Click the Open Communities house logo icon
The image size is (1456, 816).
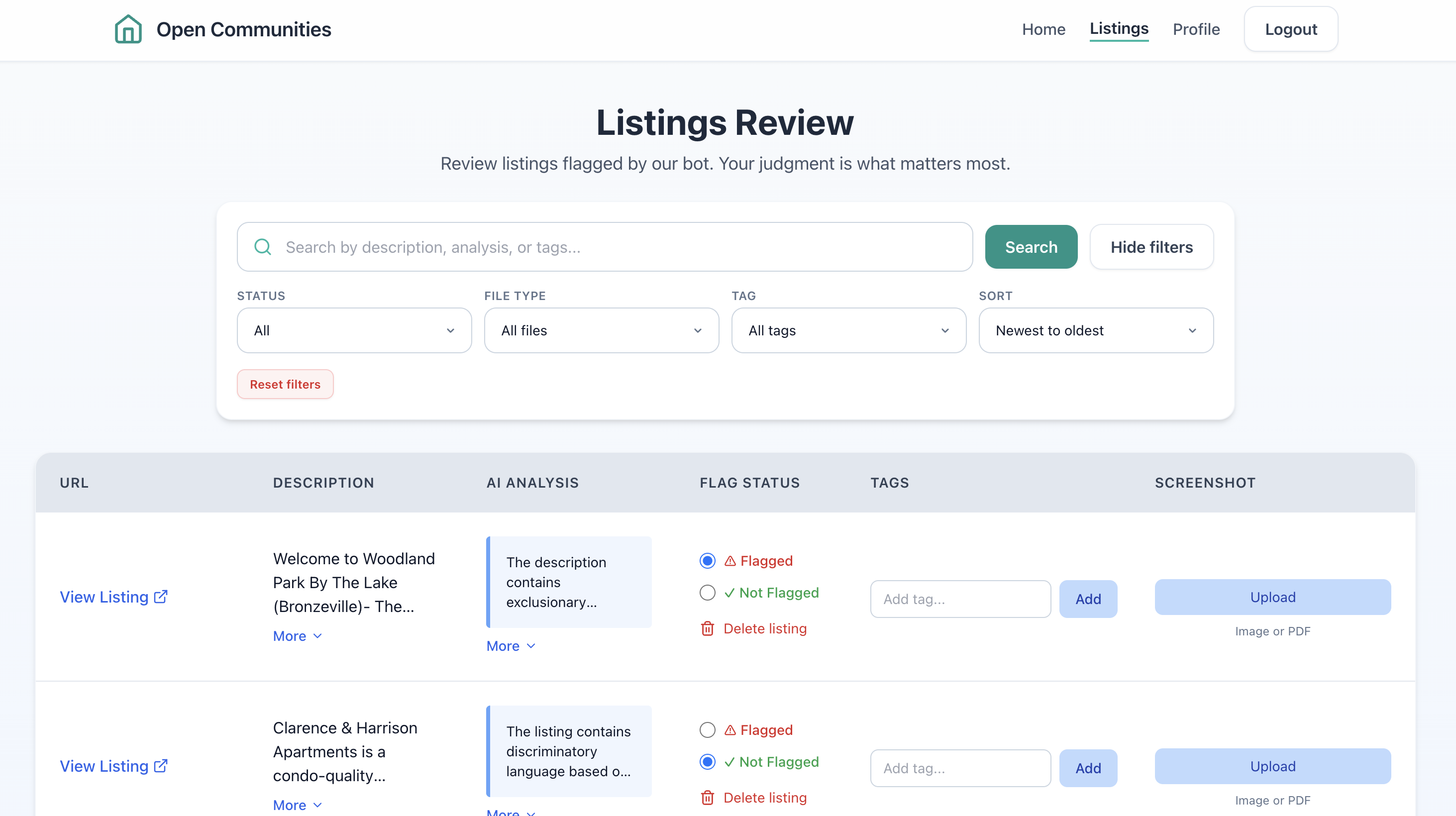pos(128,29)
